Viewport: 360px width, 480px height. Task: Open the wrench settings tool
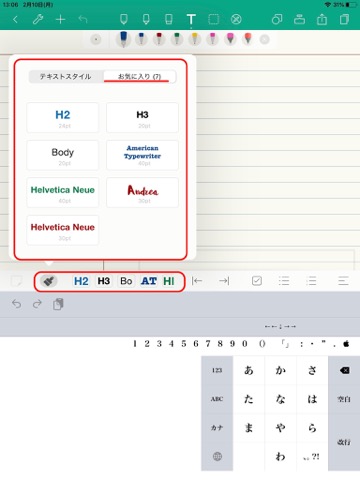point(38,19)
